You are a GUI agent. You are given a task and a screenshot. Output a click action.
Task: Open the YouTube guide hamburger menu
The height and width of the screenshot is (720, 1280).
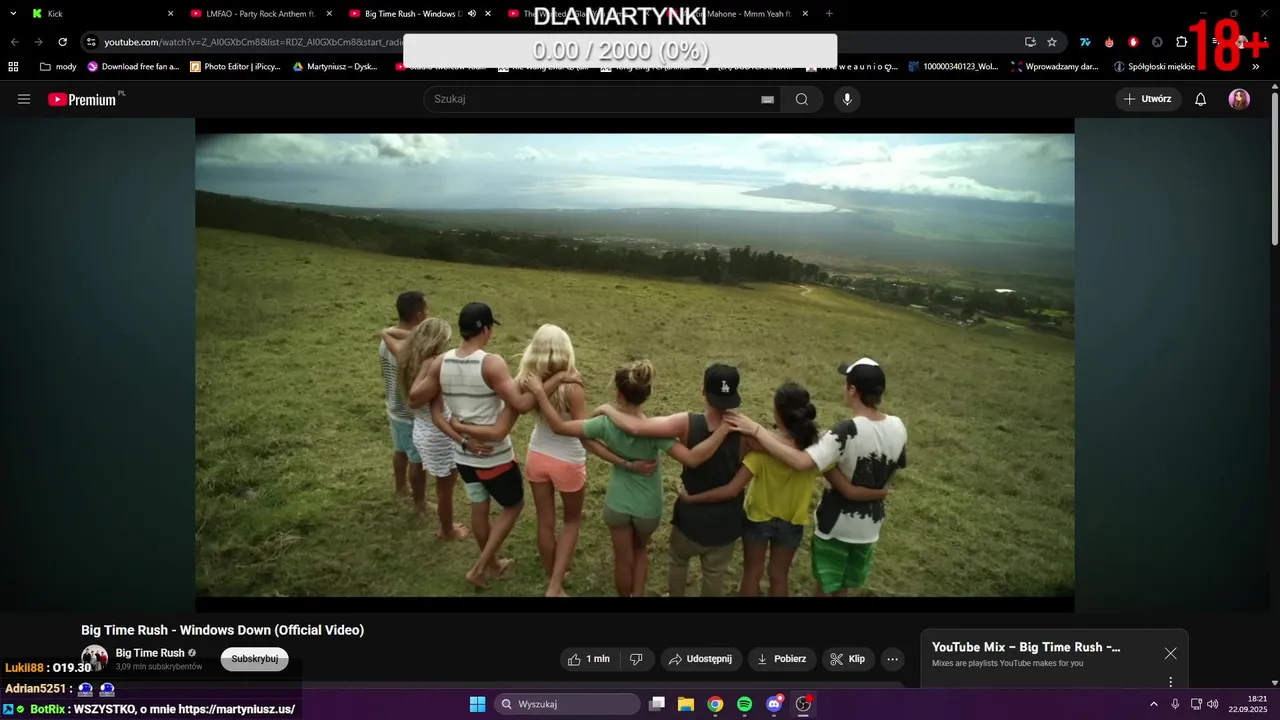click(24, 99)
